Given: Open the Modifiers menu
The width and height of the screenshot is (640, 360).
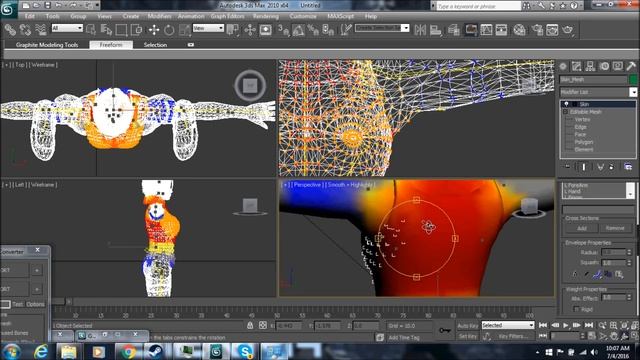Looking at the screenshot, I should tap(160, 16).
